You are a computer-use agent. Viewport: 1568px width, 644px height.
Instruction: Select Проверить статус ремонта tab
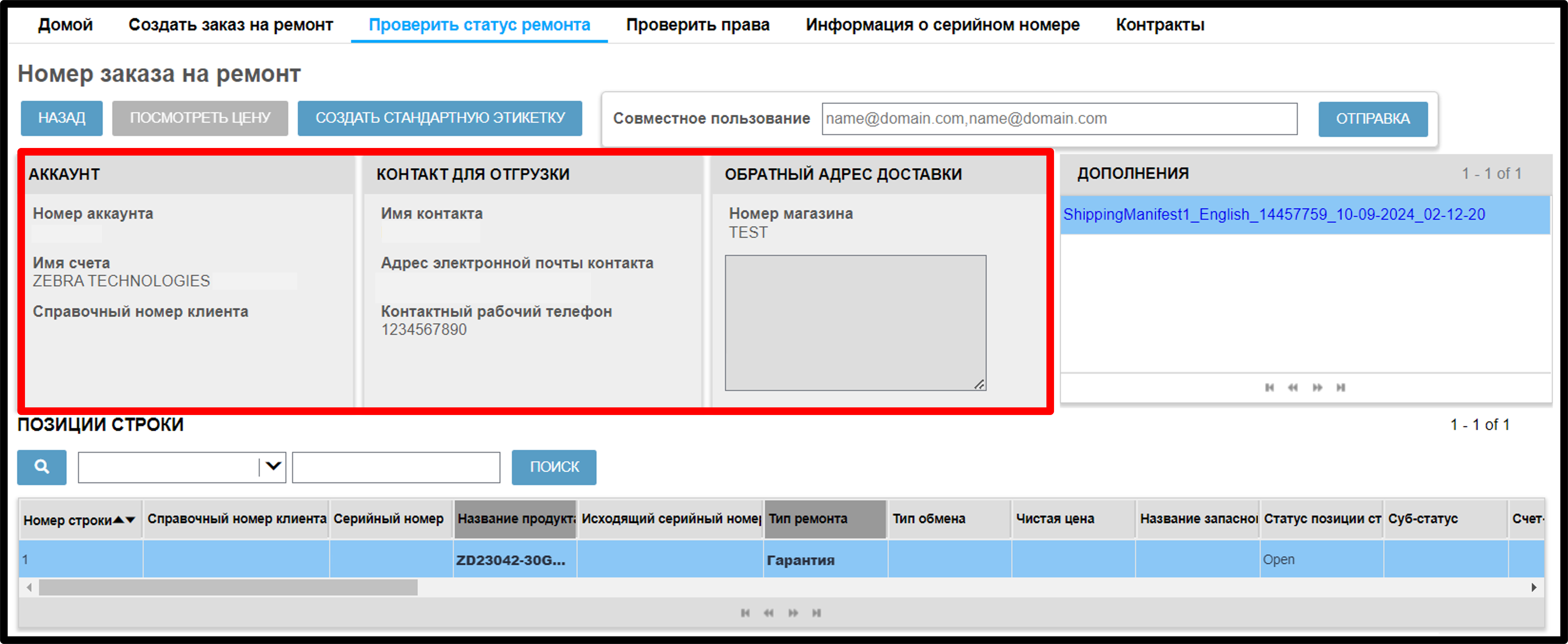tap(479, 25)
